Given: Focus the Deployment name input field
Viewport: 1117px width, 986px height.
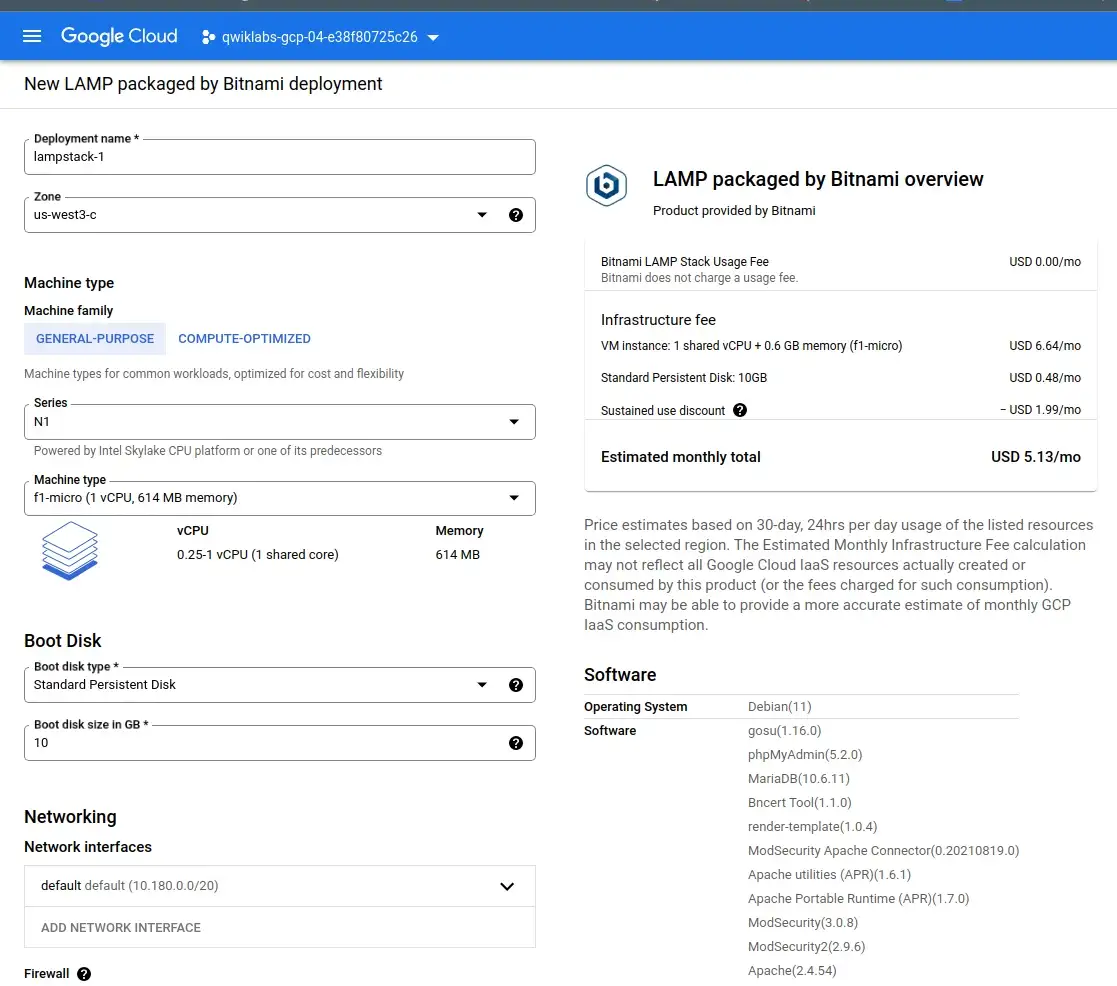Looking at the screenshot, I should click(x=280, y=157).
